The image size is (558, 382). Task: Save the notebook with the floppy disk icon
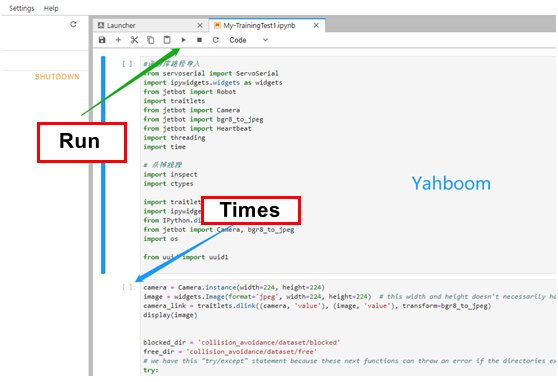click(102, 40)
